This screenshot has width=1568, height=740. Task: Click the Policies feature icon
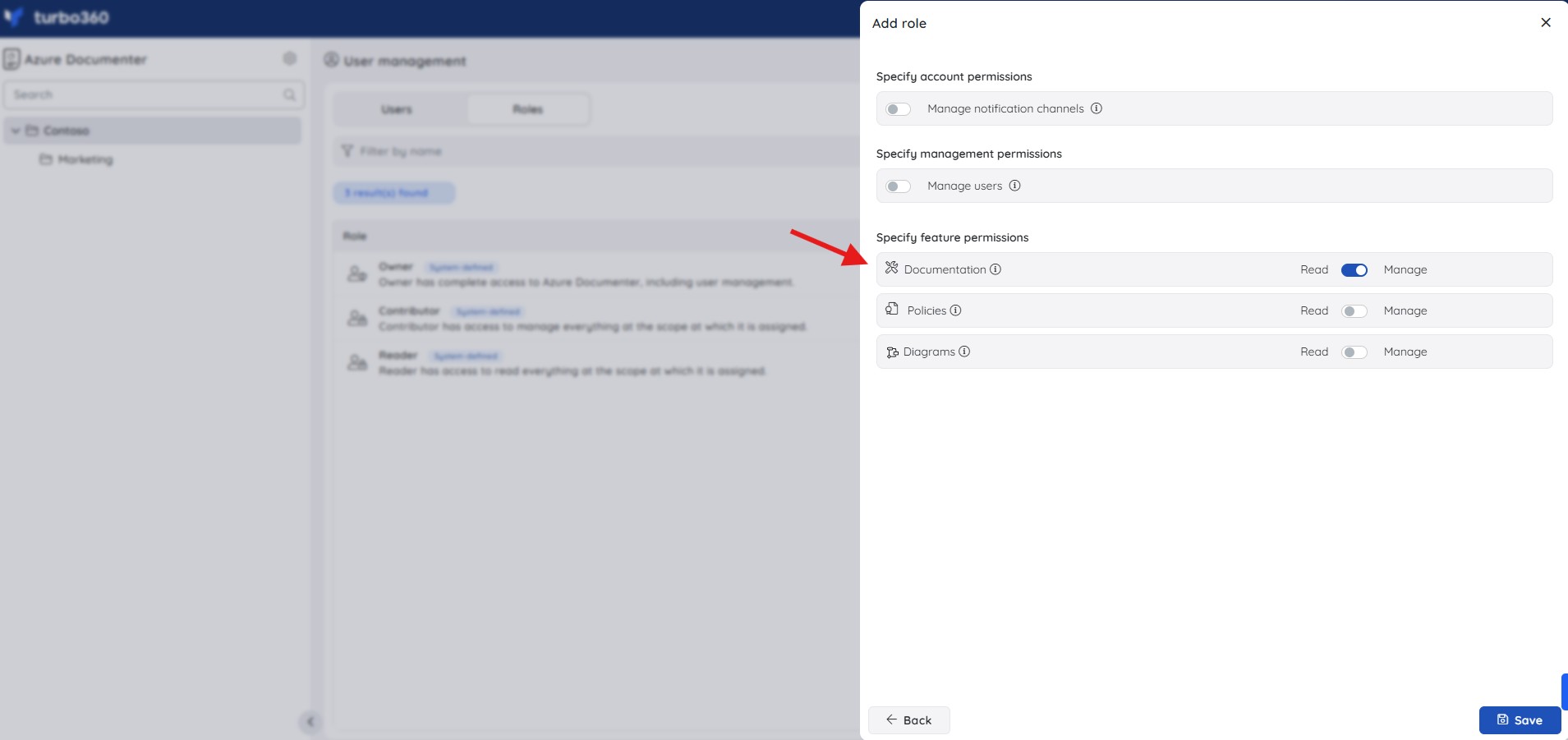(x=892, y=309)
